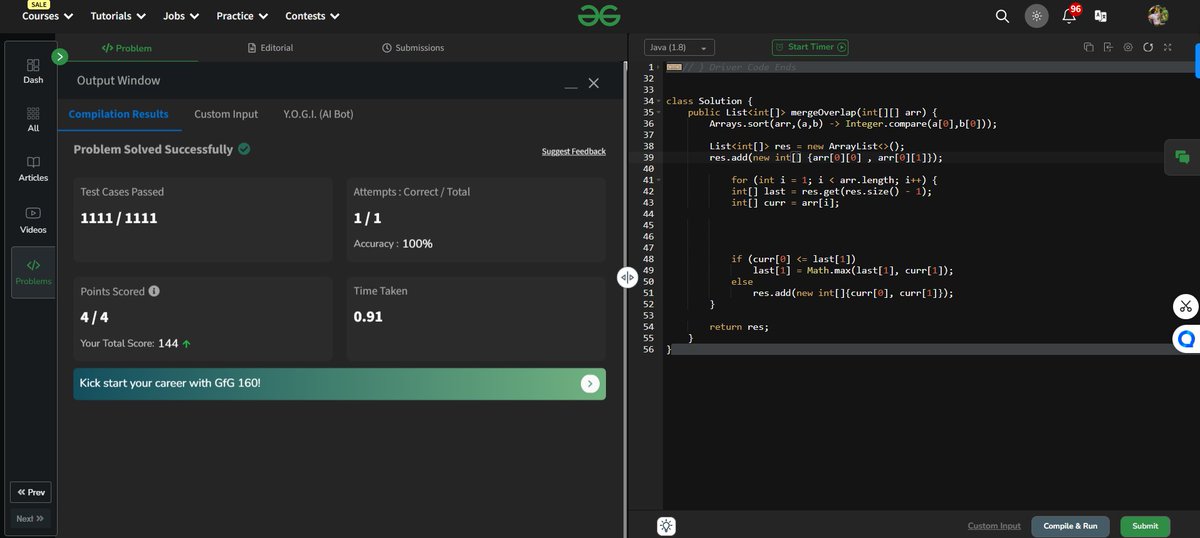Open Problems in the left sidebar
The image size is (1200, 538).
[x=33, y=272]
